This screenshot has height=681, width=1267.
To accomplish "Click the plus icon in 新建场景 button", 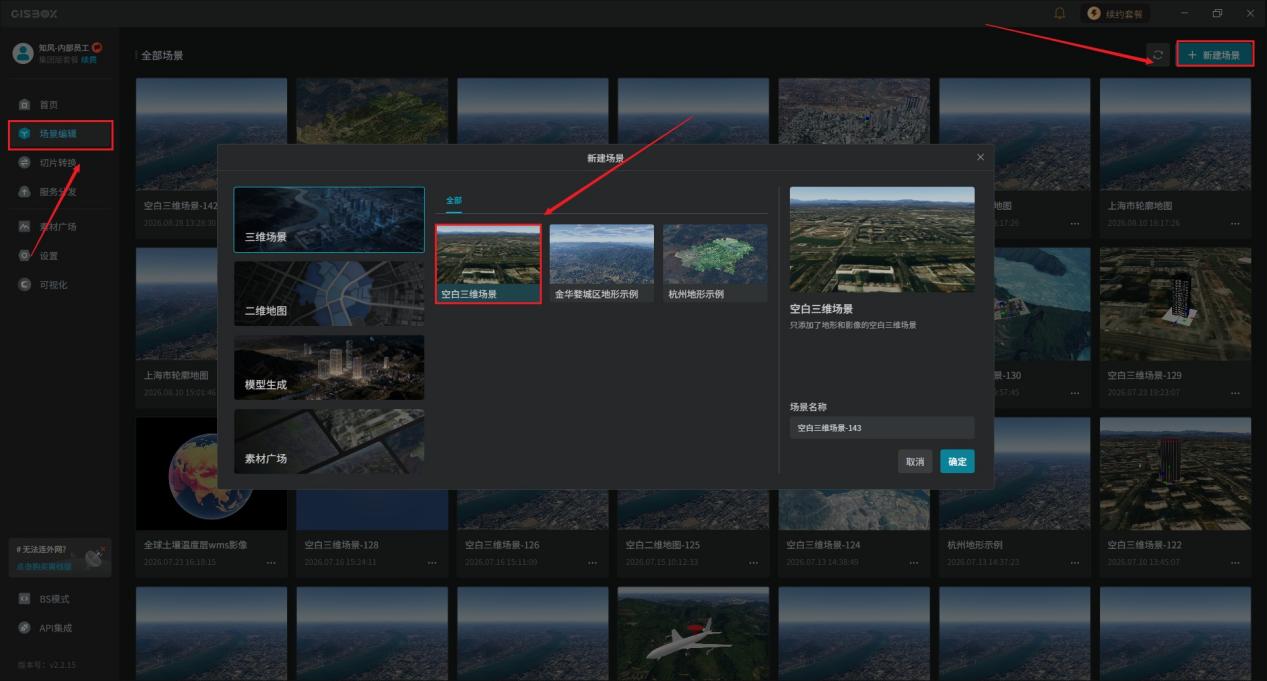I will point(1192,55).
